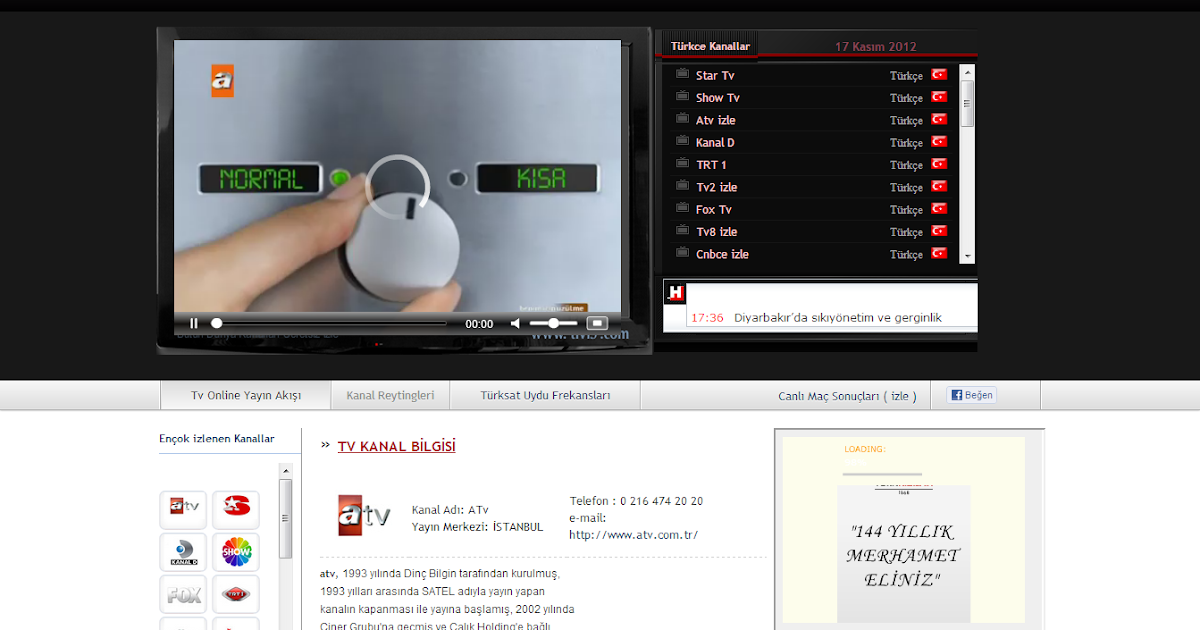Adjust the video volume slider
The image size is (1200, 630).
click(553, 323)
